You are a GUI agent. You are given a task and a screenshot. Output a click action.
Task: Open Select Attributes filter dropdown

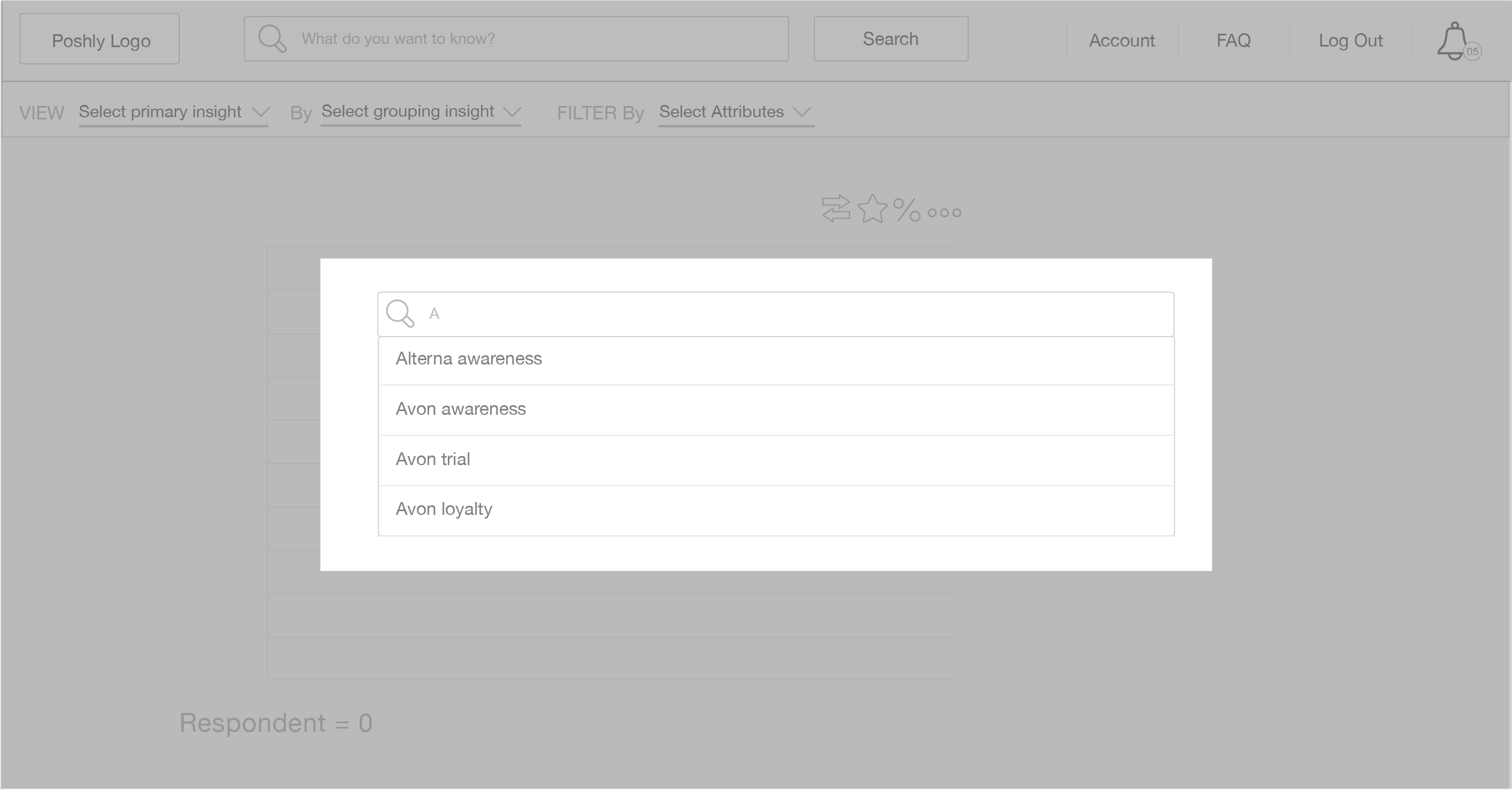[x=736, y=112]
